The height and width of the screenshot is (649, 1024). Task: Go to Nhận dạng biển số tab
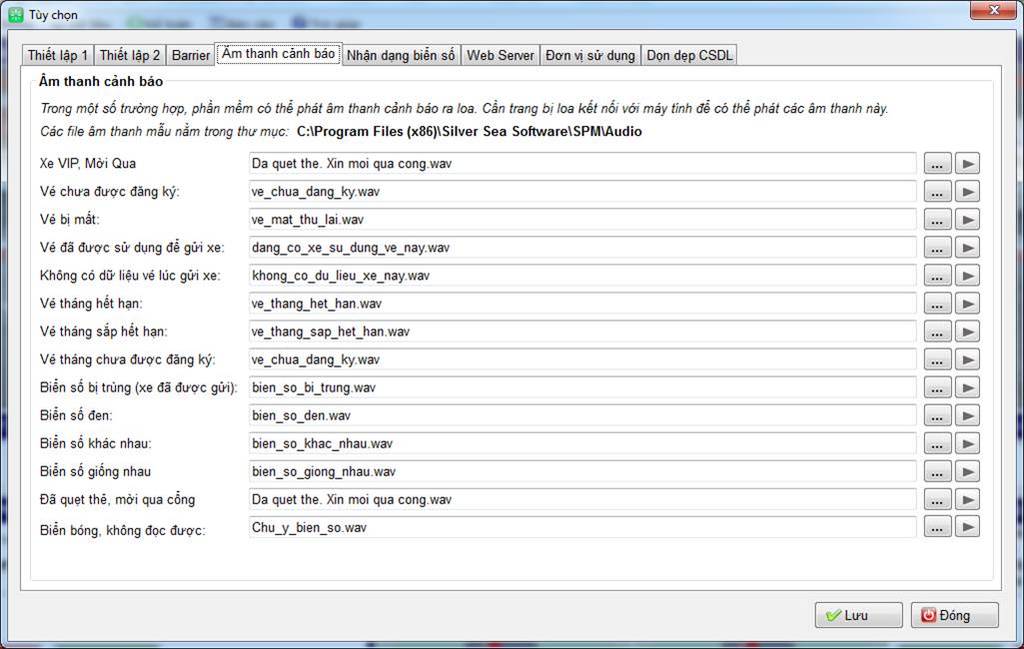pyautogui.click(x=401, y=55)
